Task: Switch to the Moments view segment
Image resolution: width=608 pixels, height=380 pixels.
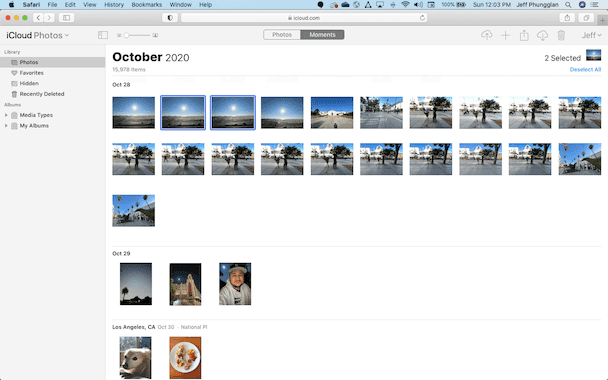Action: point(322,35)
